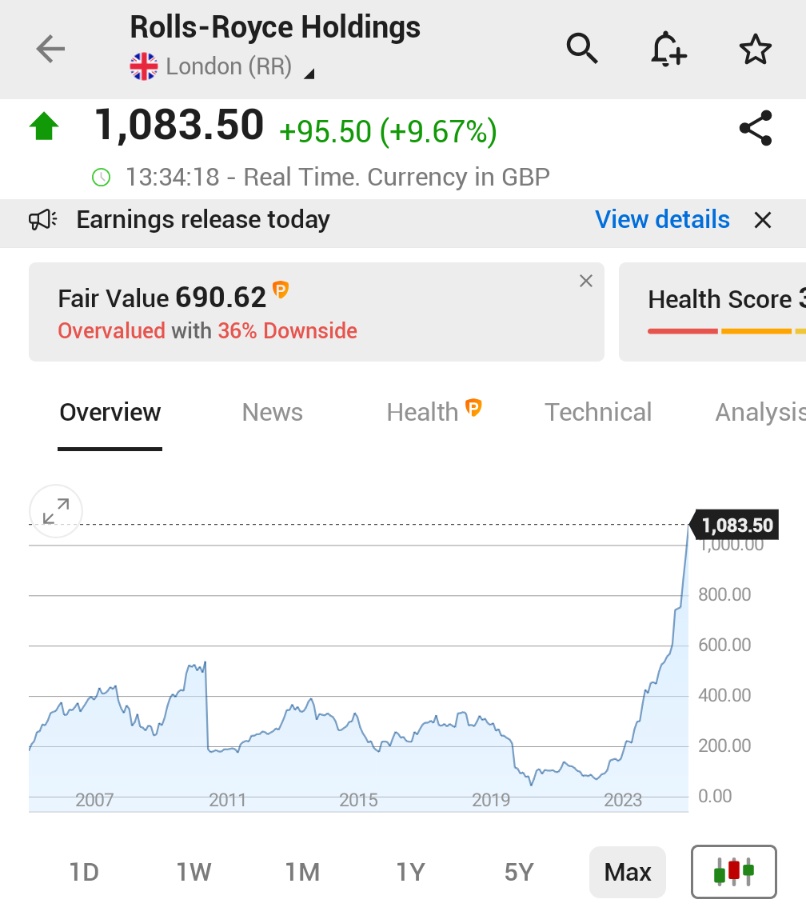Screen dimensions: 806x919
Task: Expand the chart to fullscreen
Action: coord(56,511)
